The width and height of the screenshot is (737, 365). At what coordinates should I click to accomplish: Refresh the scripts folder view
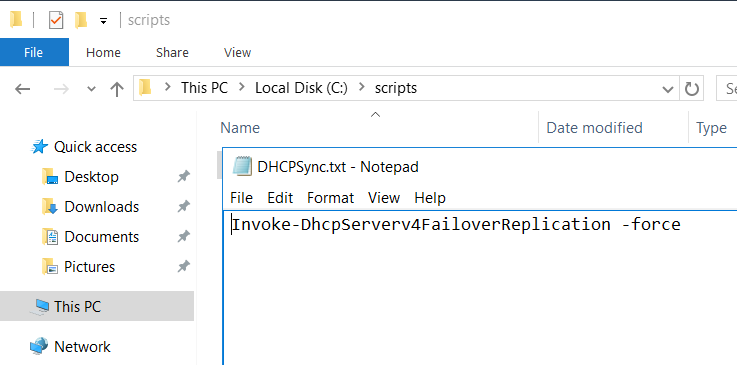[x=691, y=88]
